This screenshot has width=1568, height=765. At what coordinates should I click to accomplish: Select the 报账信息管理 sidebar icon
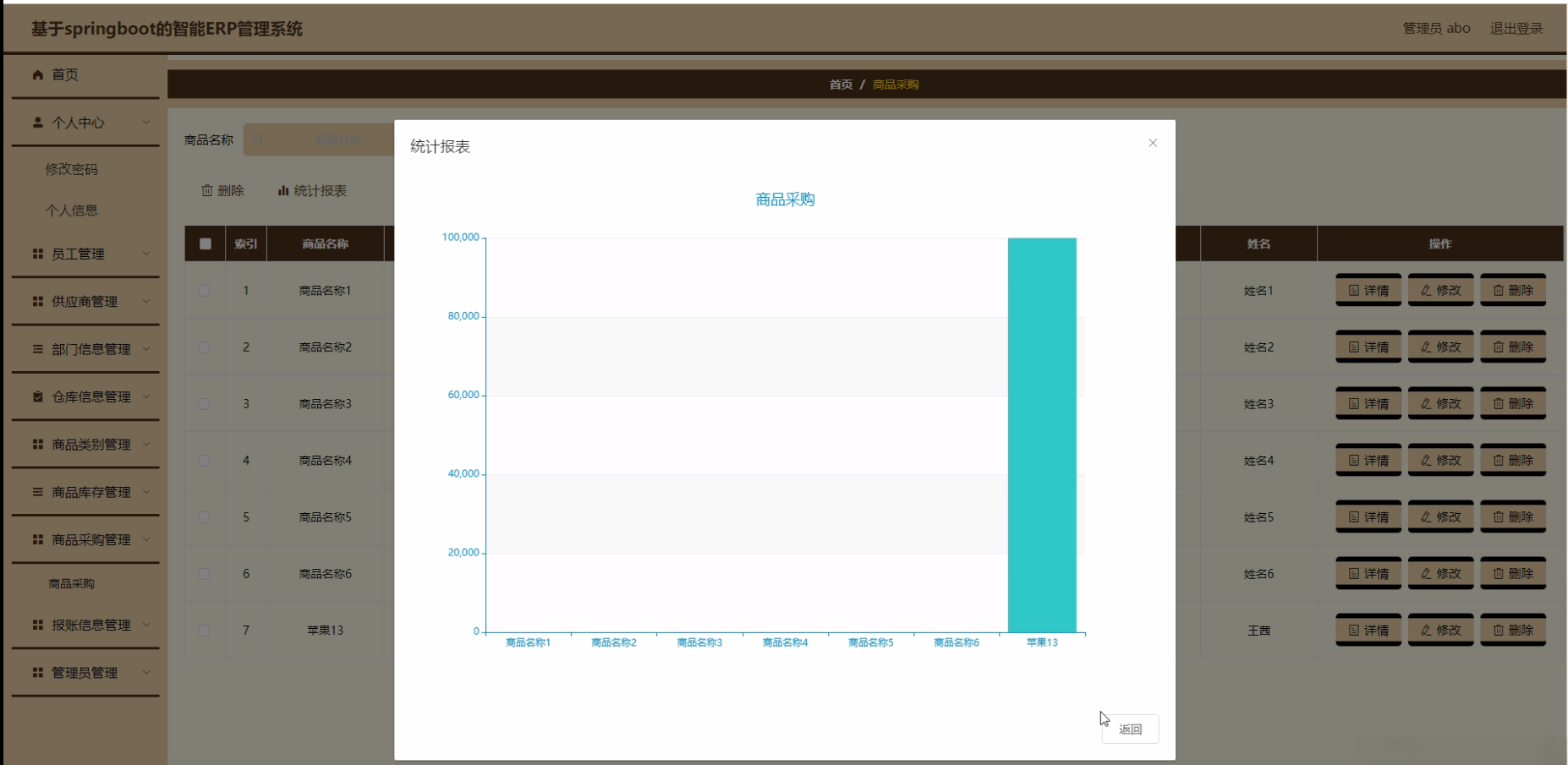click(36, 625)
